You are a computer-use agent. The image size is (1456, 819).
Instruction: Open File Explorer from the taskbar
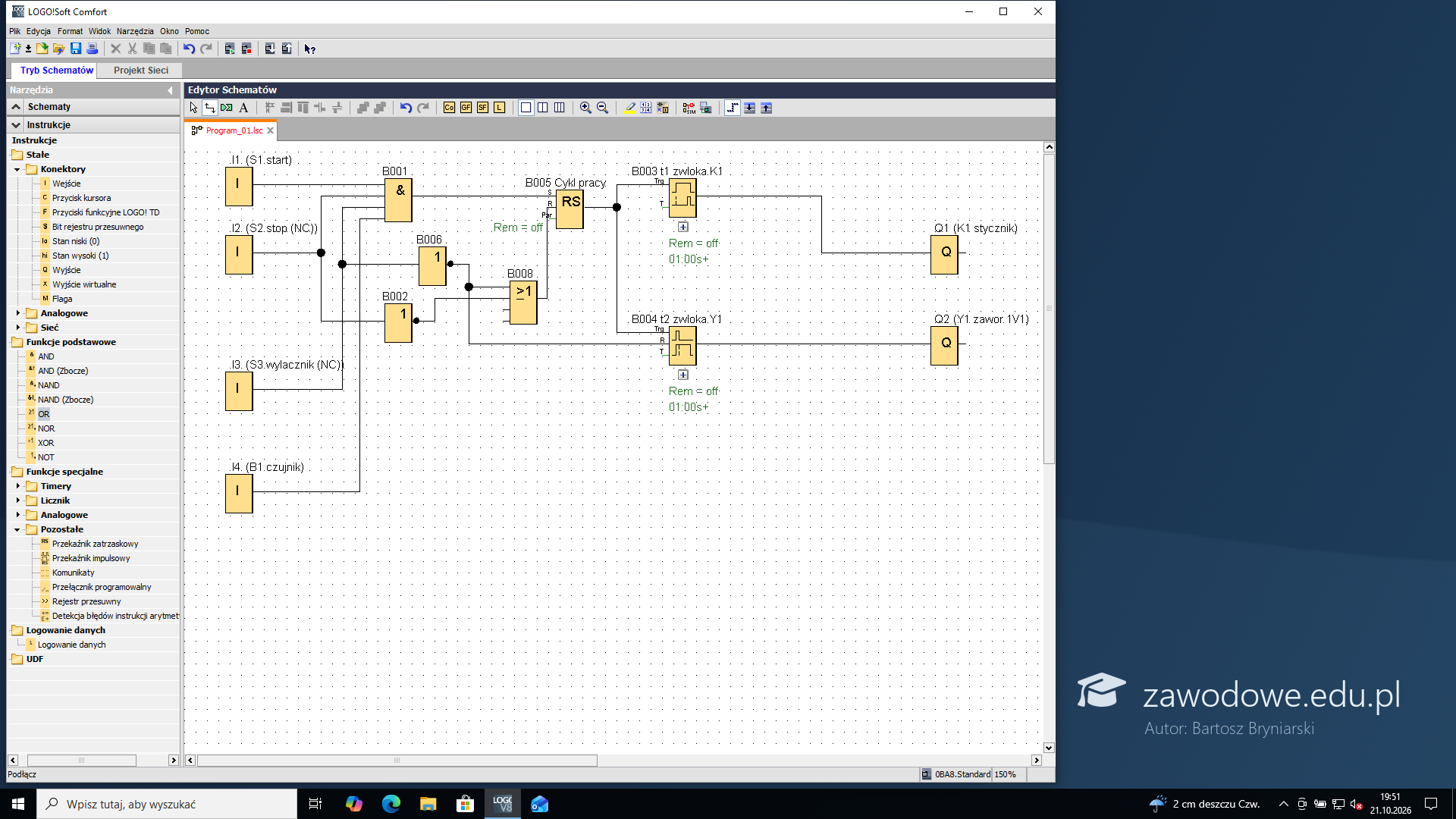428,804
